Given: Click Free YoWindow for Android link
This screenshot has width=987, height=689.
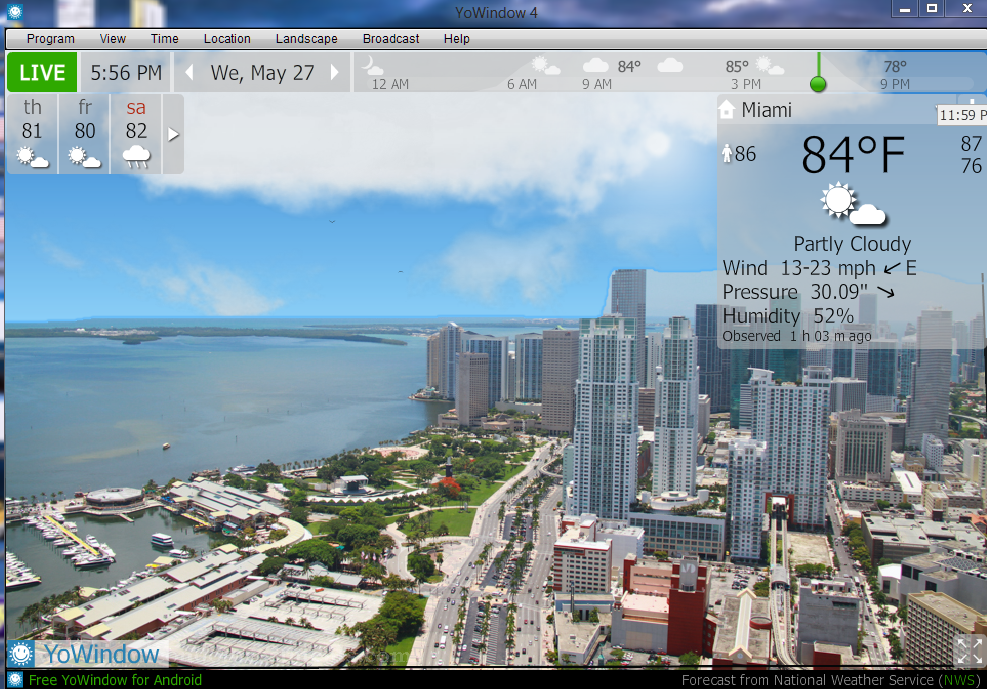Looking at the screenshot, I should click(115, 680).
